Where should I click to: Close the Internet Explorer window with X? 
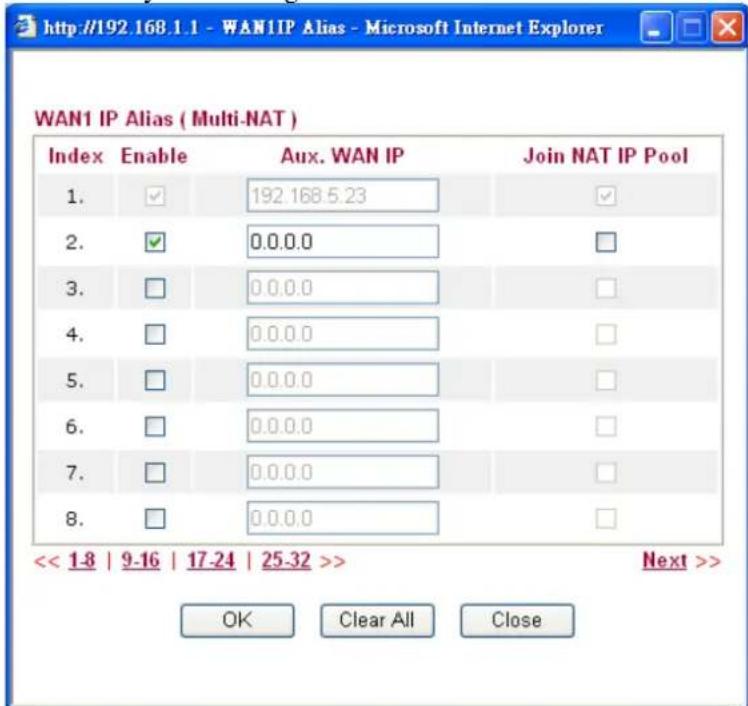[727, 28]
